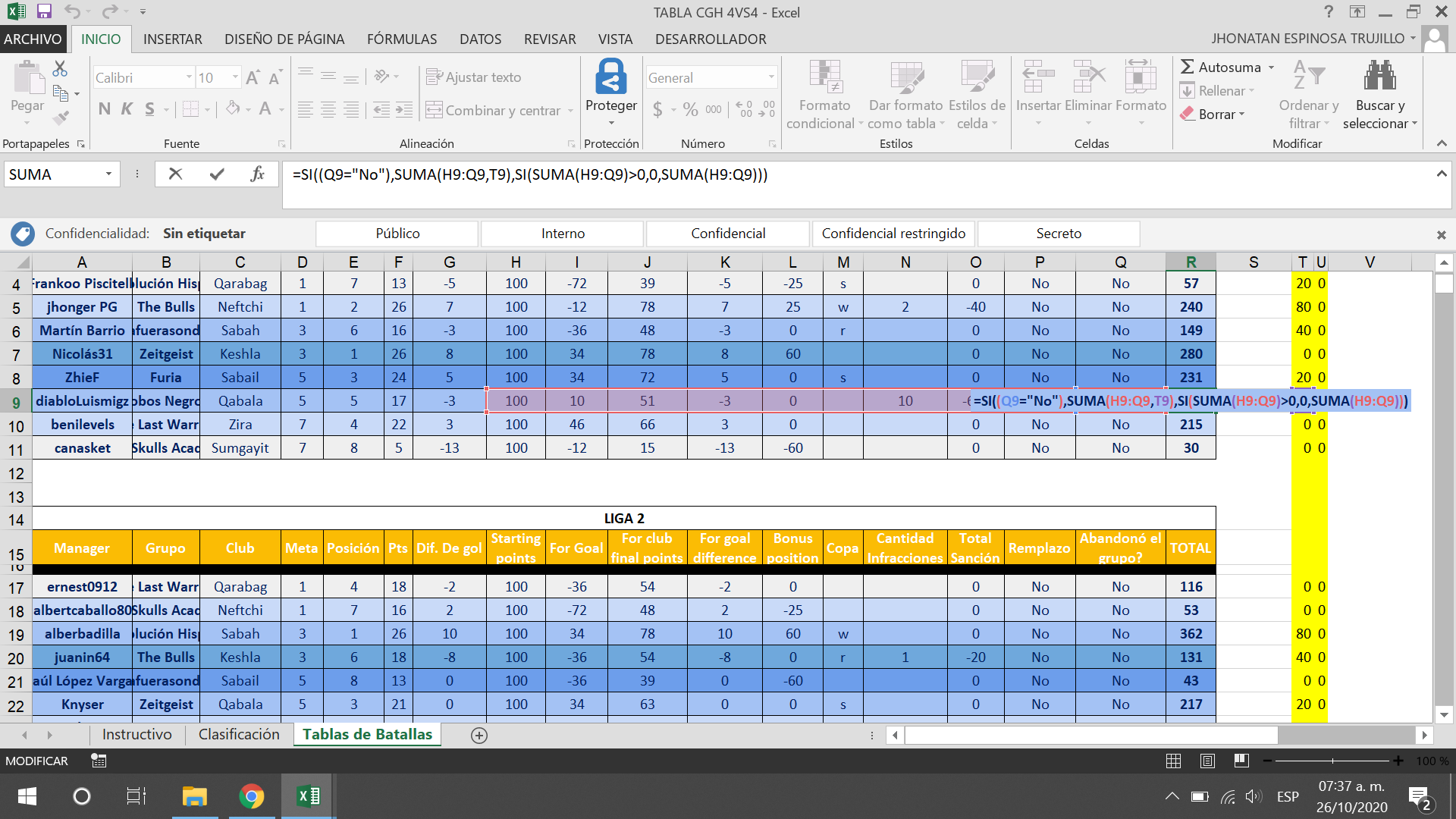
Task: Click the Increase indent icon
Action: [405, 110]
